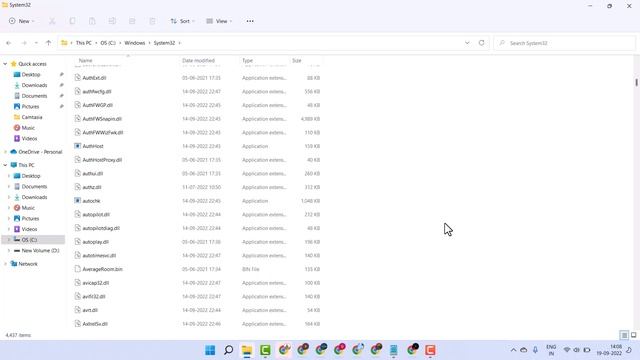Switch to details view icon in status bar

(624, 335)
